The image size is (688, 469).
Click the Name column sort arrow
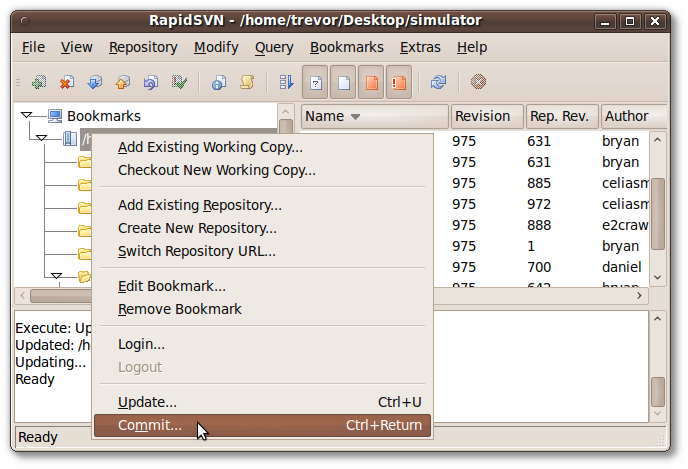[355, 117]
